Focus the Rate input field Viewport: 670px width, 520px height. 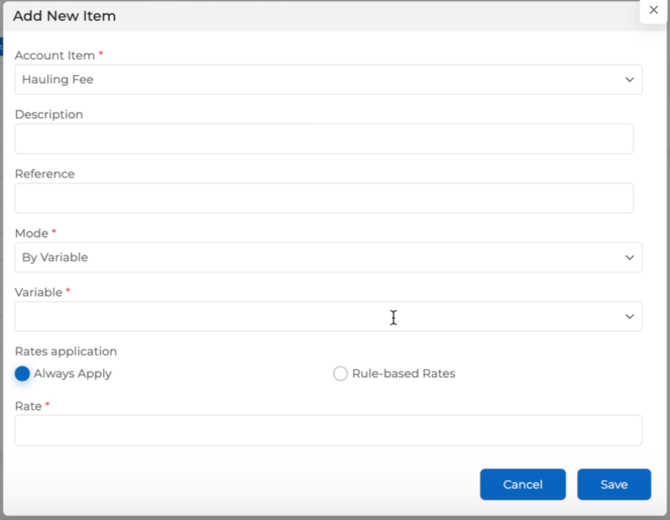327,431
